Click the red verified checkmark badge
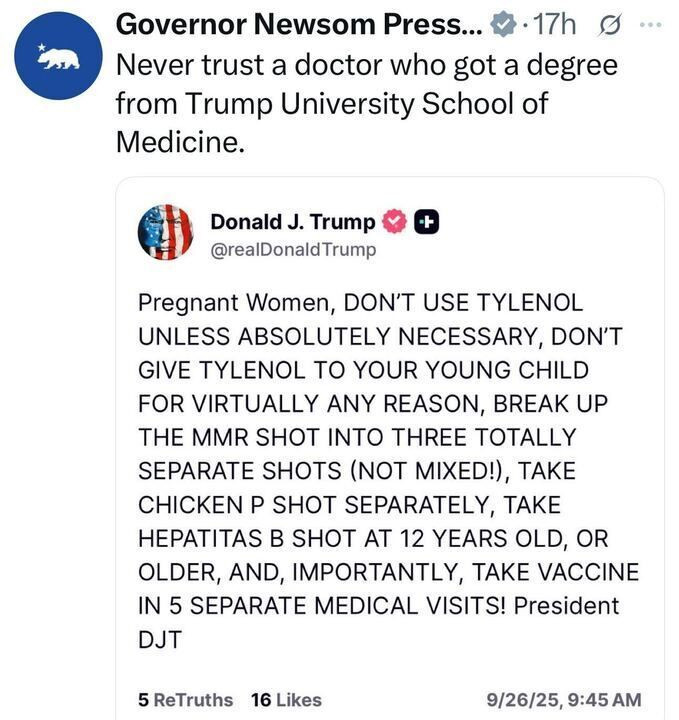This screenshot has width=679, height=720. pos(395,222)
